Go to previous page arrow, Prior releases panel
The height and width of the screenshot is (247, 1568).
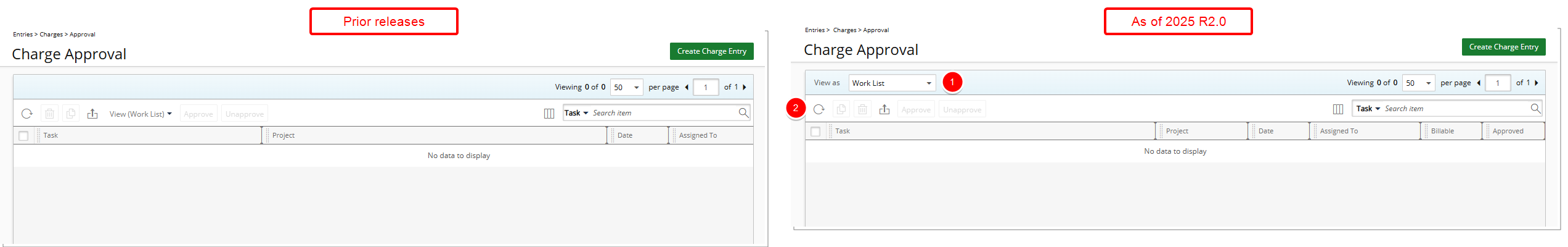[x=687, y=87]
